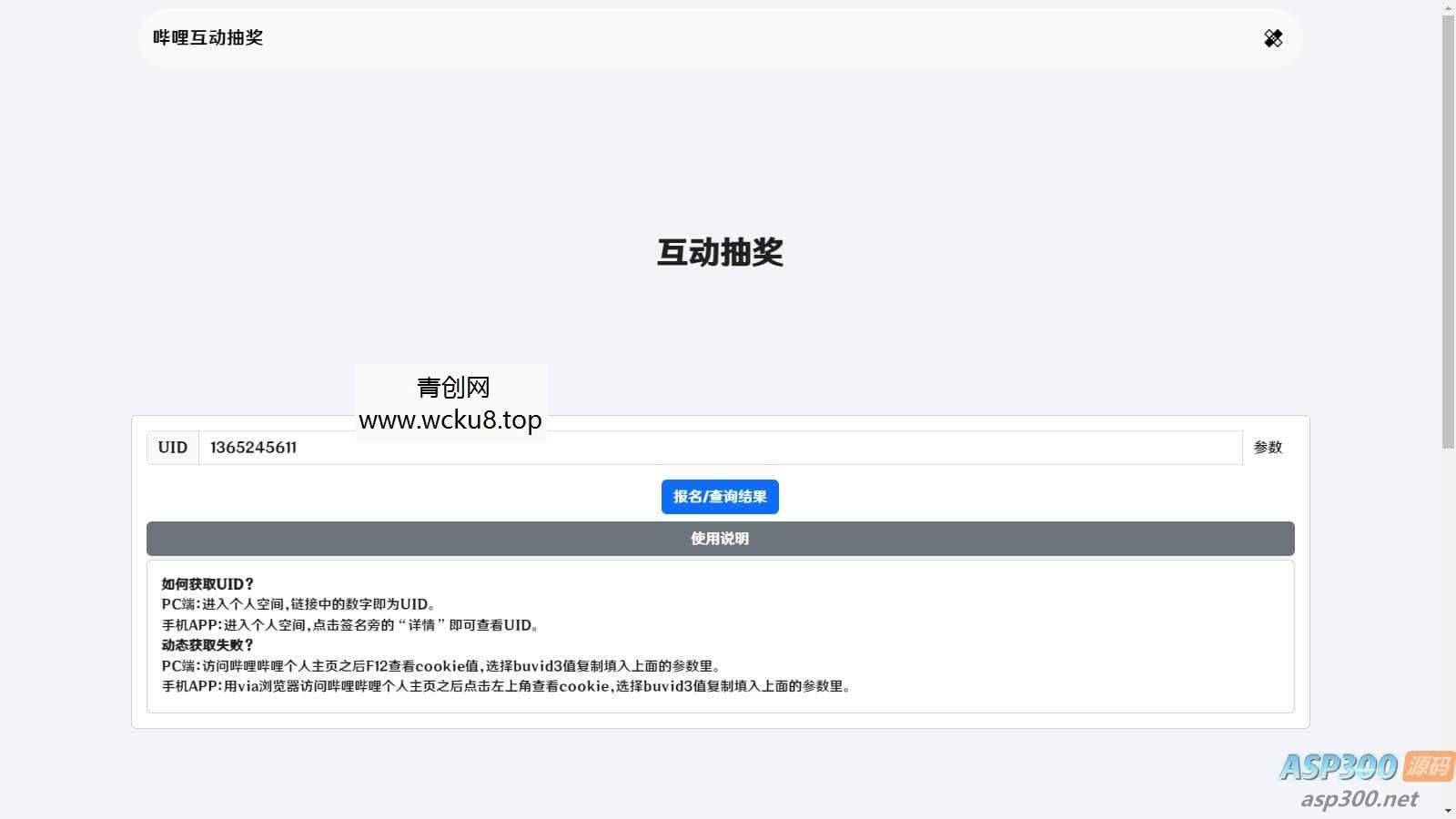This screenshot has height=819, width=1456.
Task: Click the scrollbar down arrow
Action: click(x=1449, y=809)
